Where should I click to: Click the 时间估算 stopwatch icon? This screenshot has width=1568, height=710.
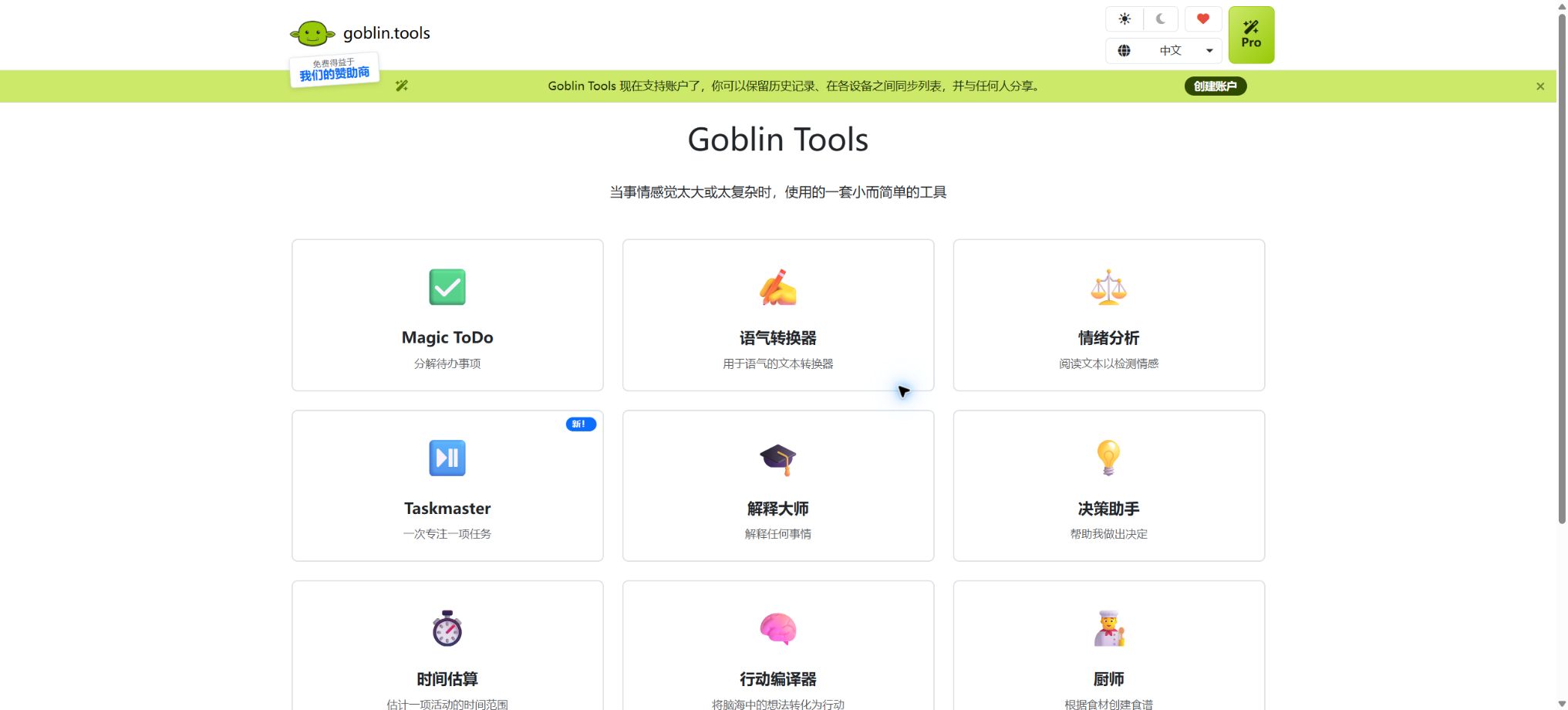pyautogui.click(x=447, y=628)
